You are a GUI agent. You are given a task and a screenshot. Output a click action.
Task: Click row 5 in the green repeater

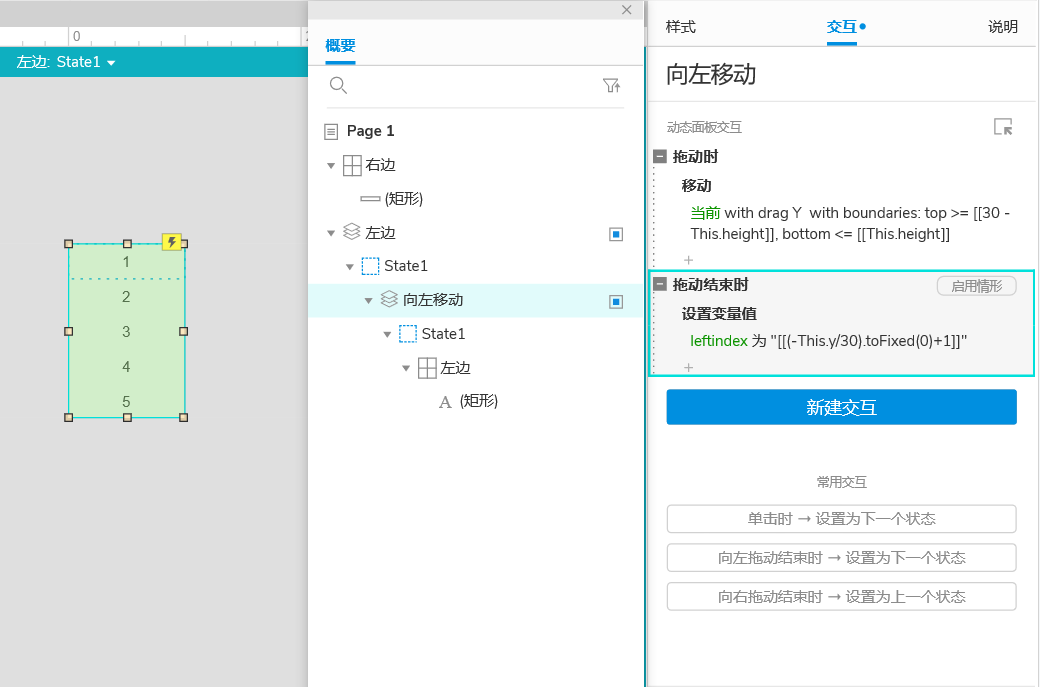tap(126, 401)
